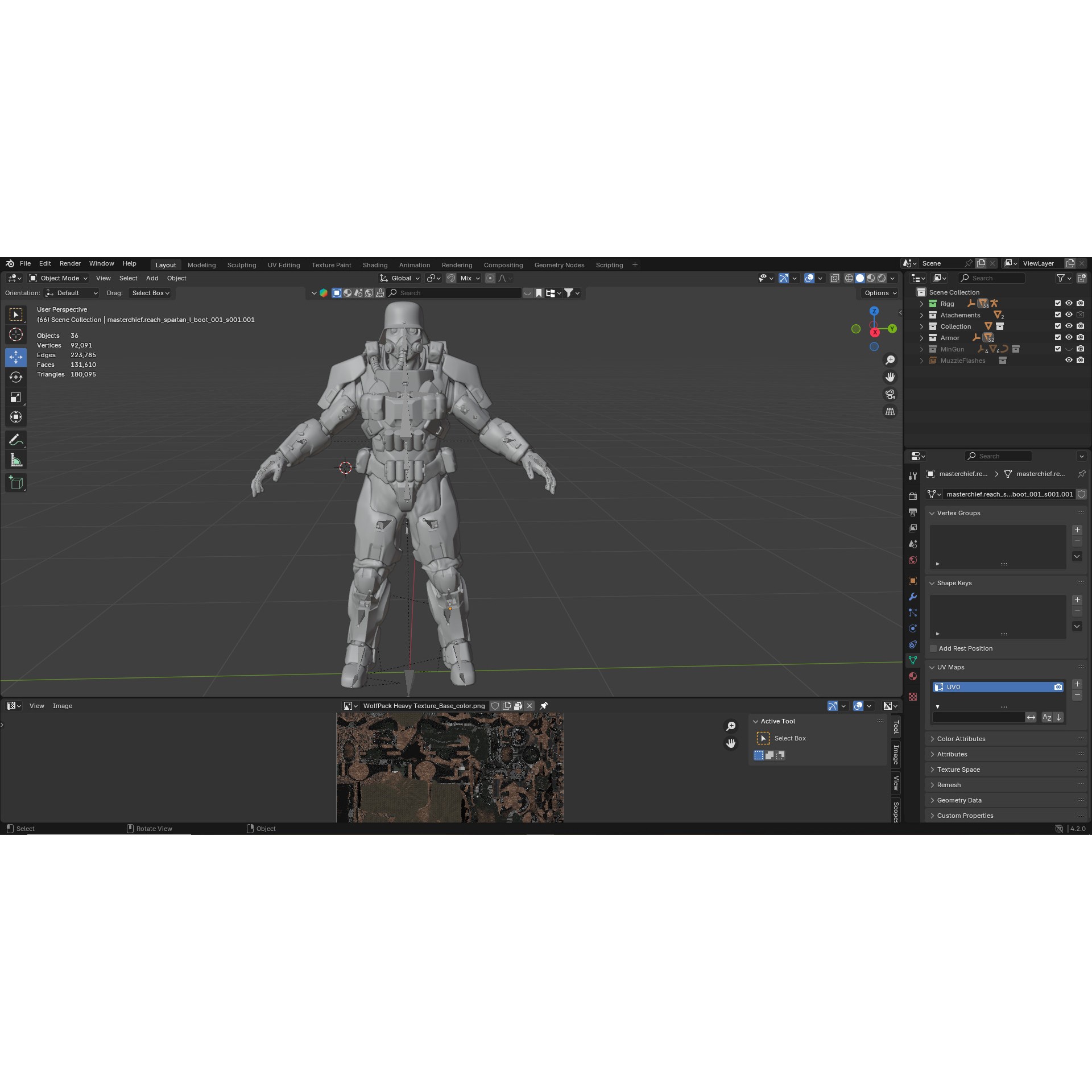Open the Texture properties tab
Screen dimensions: 1092x1092
click(913, 697)
